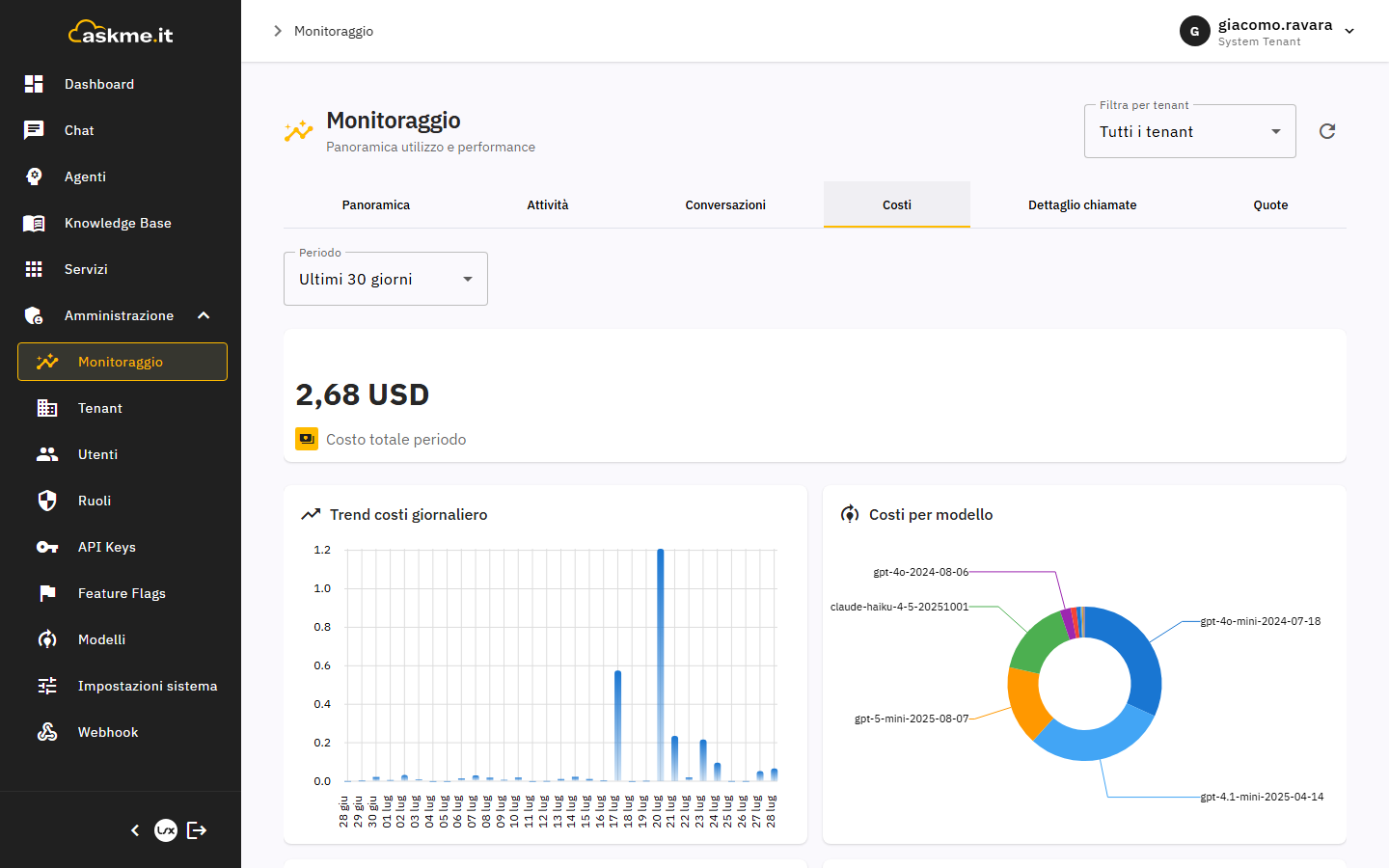Open the Utenti people icon
Image resolution: width=1389 pixels, height=868 pixels.
(x=47, y=454)
